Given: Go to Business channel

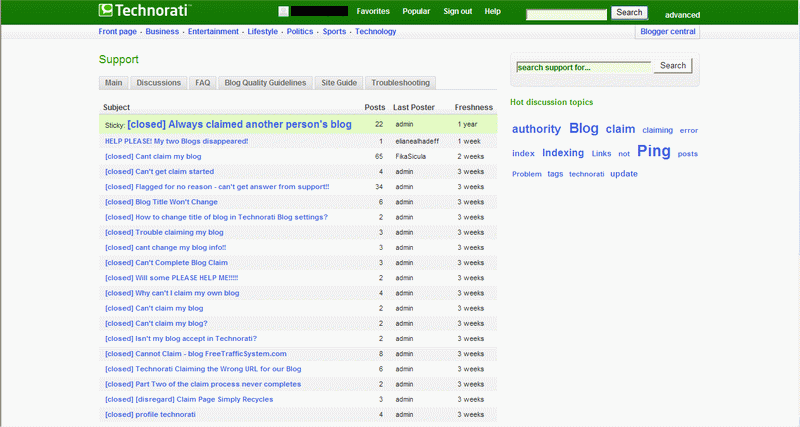Looking at the screenshot, I should pos(162,32).
